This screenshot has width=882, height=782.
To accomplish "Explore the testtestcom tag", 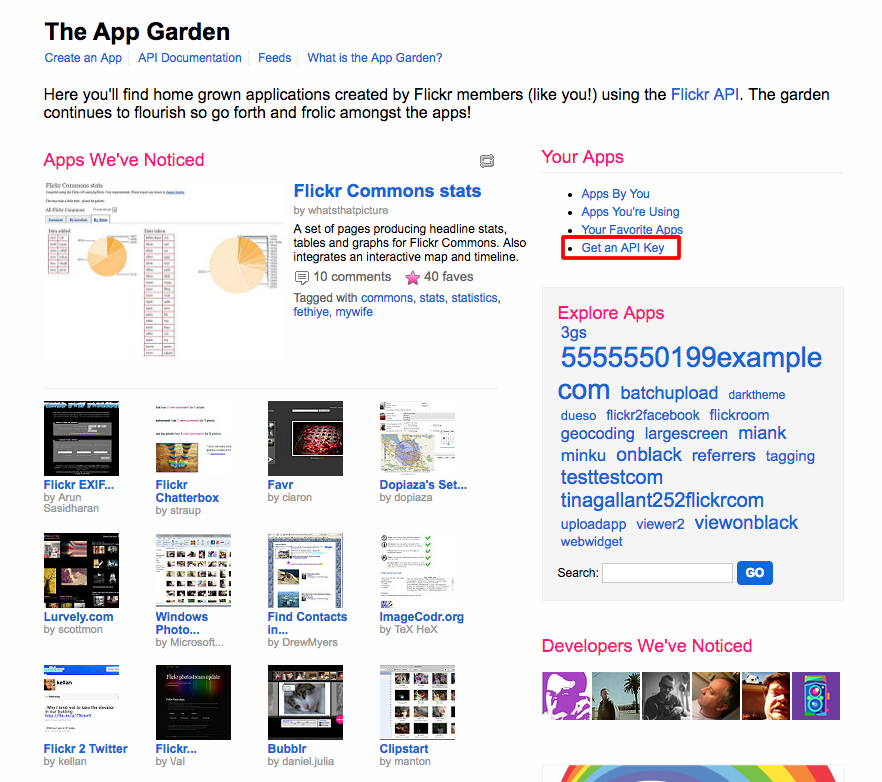I will [x=611, y=478].
